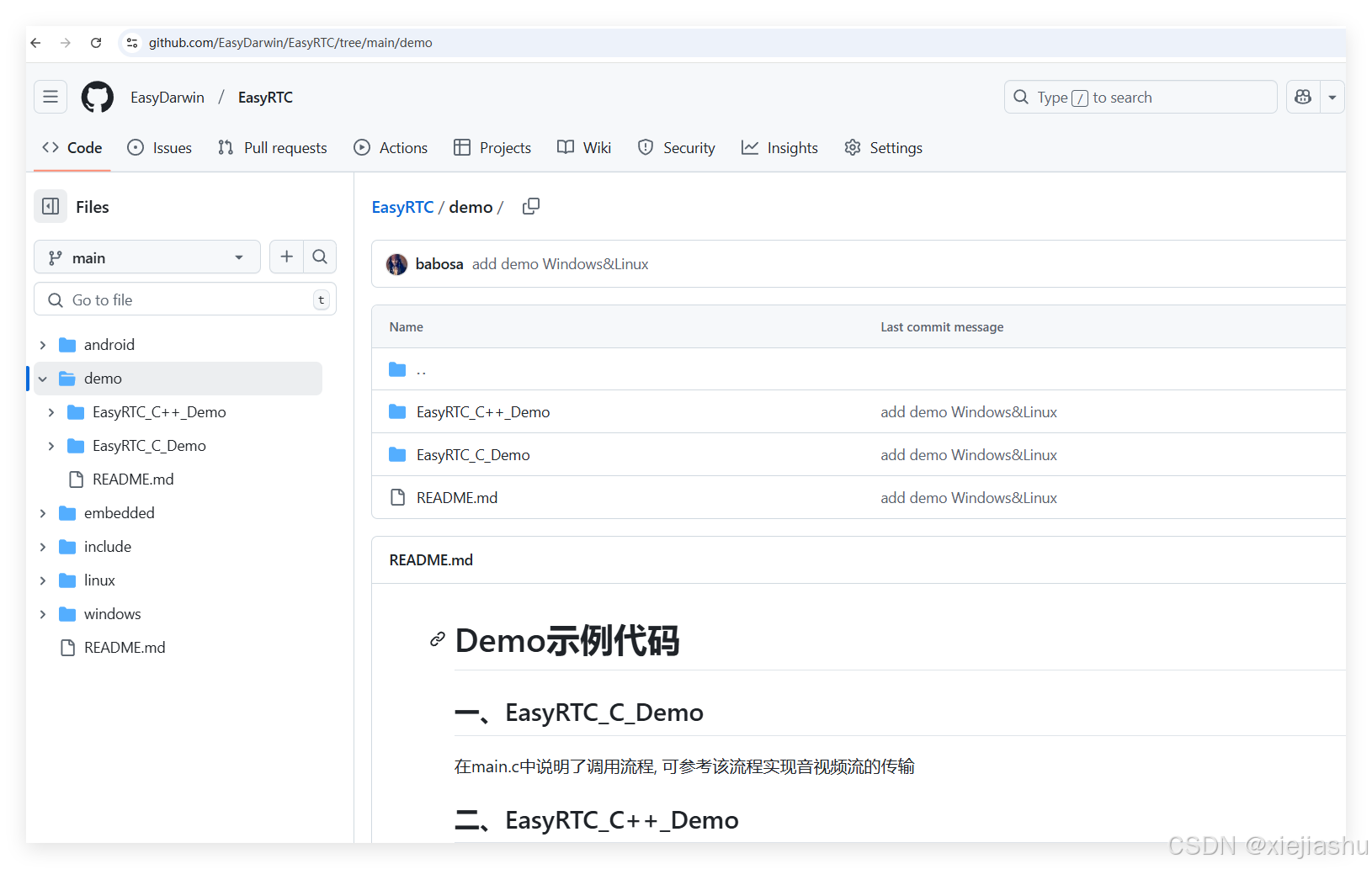This screenshot has width=1372, height=869.
Task: Expand the windows folder chevron
Action: point(43,614)
